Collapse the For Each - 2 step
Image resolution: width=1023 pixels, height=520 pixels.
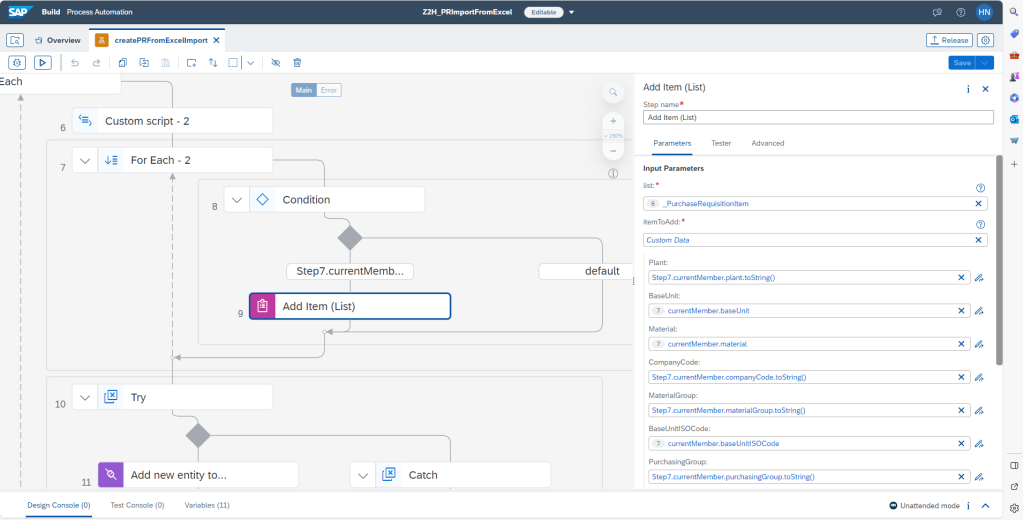[x=85, y=160]
